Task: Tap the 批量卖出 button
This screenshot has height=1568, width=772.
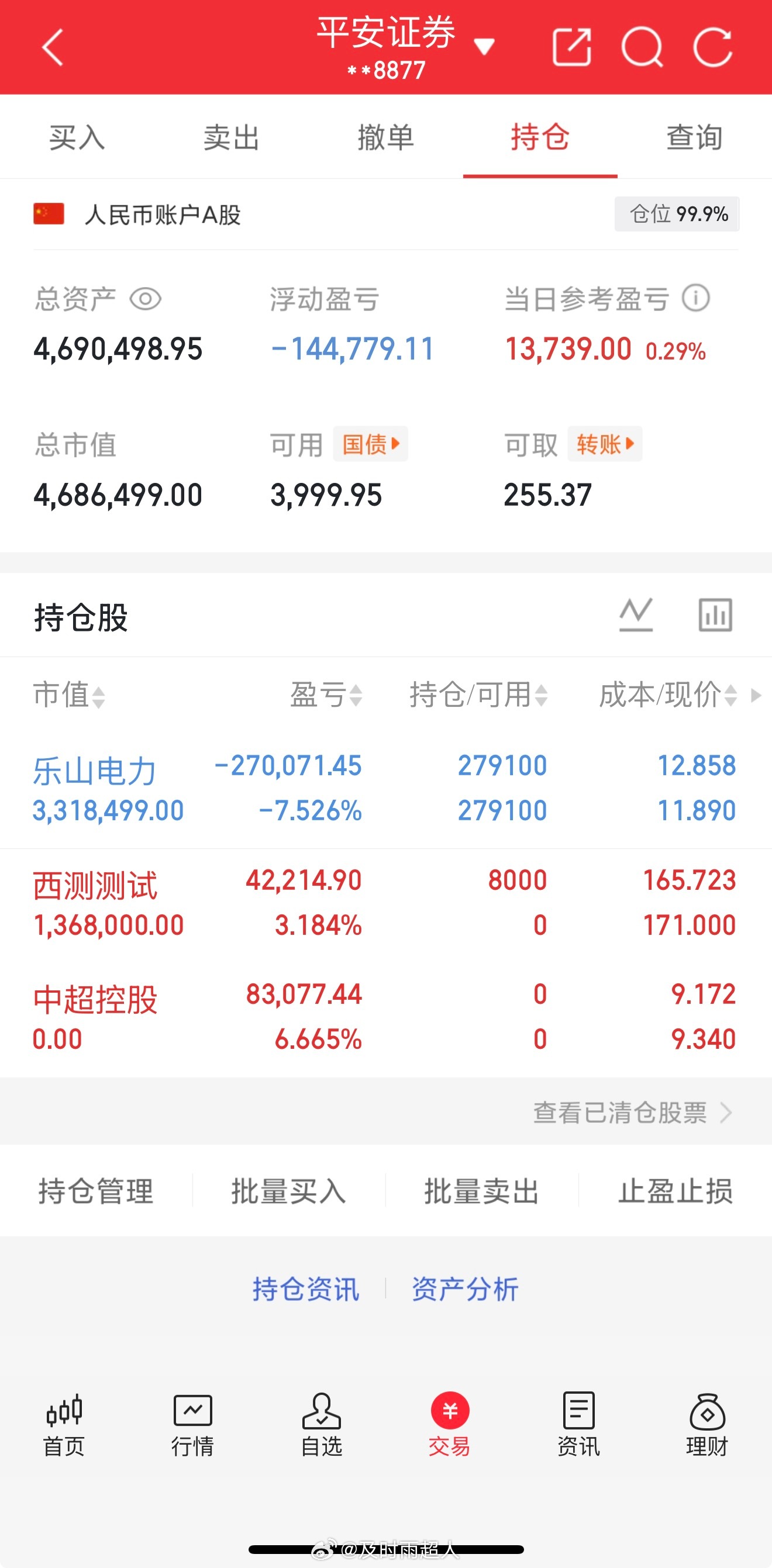Action: click(x=482, y=1190)
